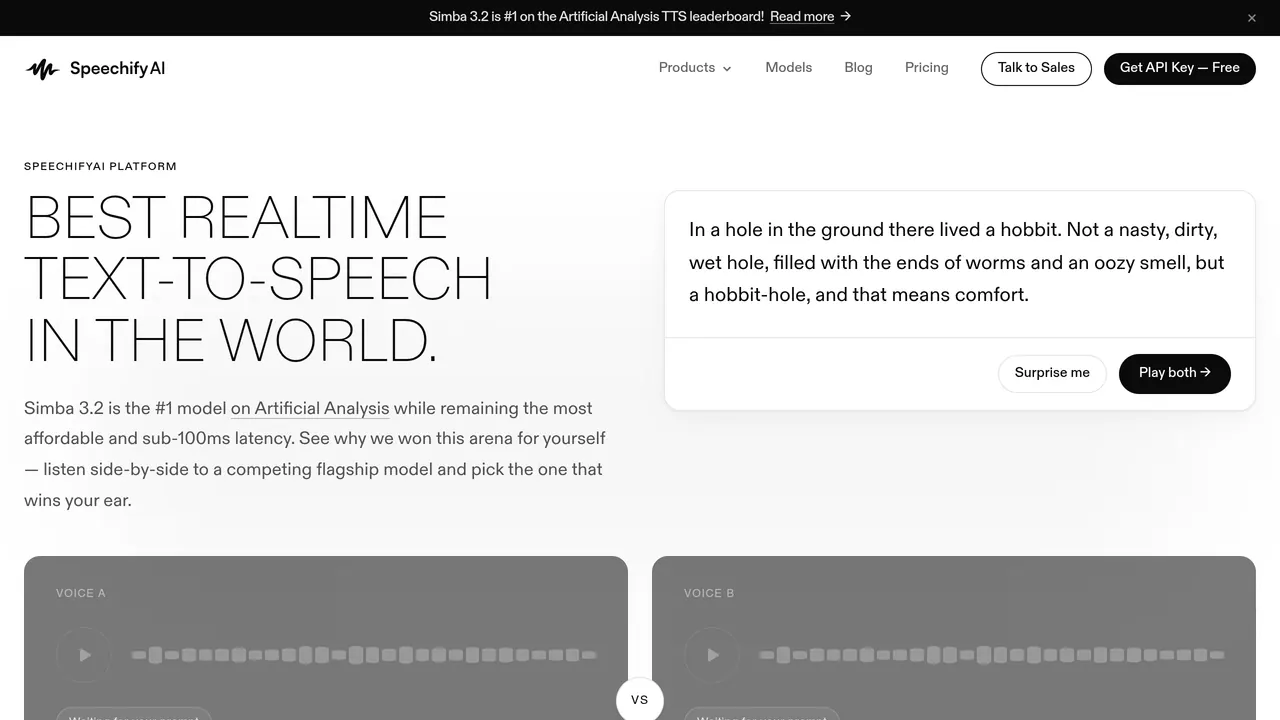The width and height of the screenshot is (1280, 720).
Task: Click the Surprise me button
Action: click(1052, 373)
